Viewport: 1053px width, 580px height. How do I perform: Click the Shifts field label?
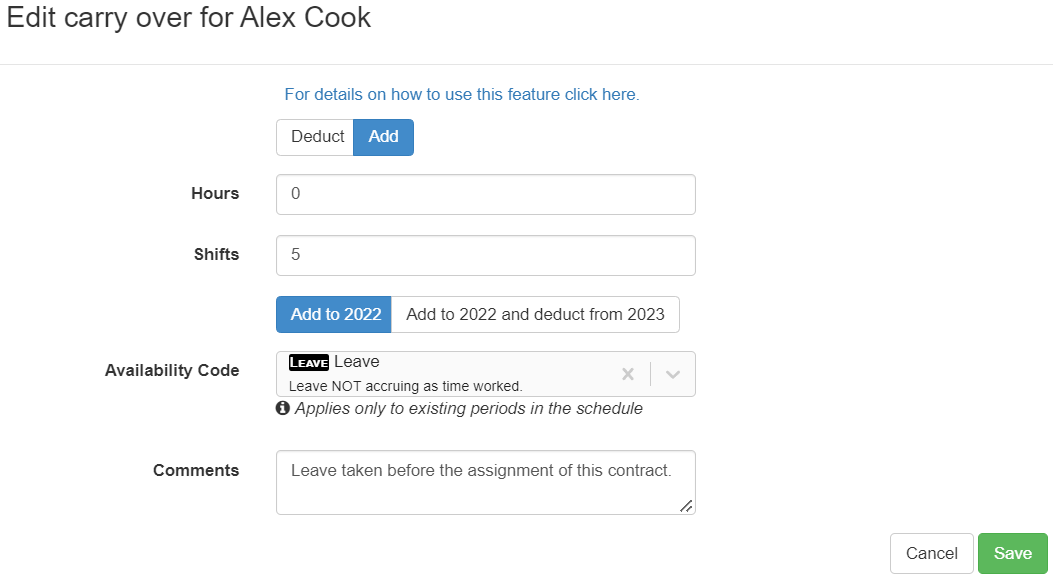tap(216, 255)
